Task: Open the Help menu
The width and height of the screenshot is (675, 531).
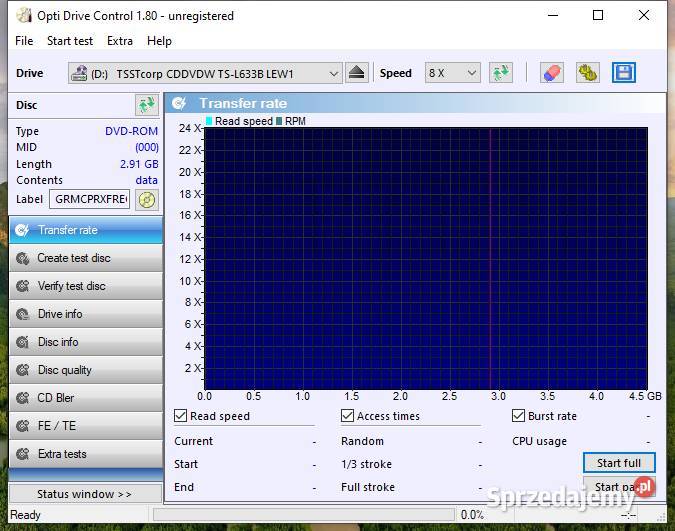Action: [159, 41]
